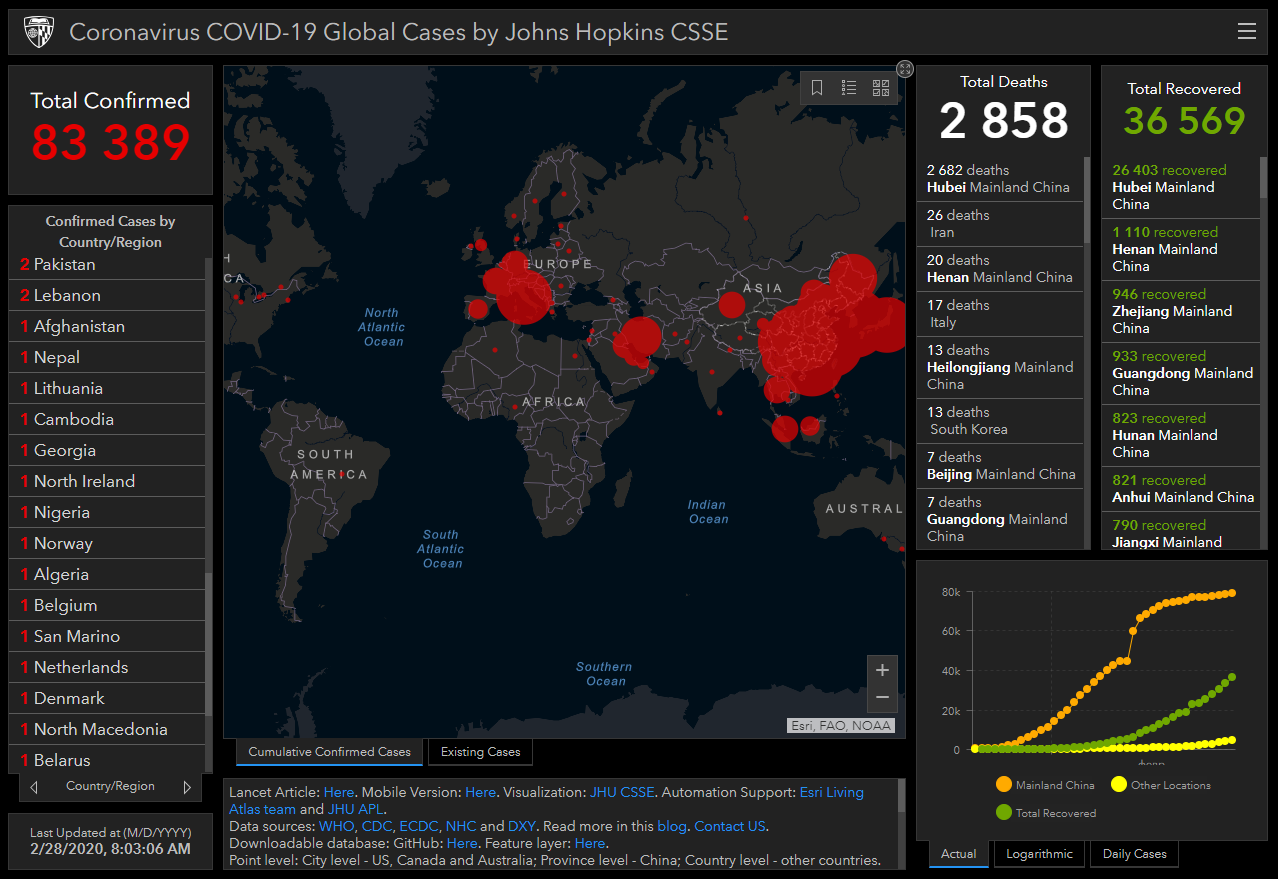
Task: Switch to Existing Cases map tab
Action: click(481, 752)
